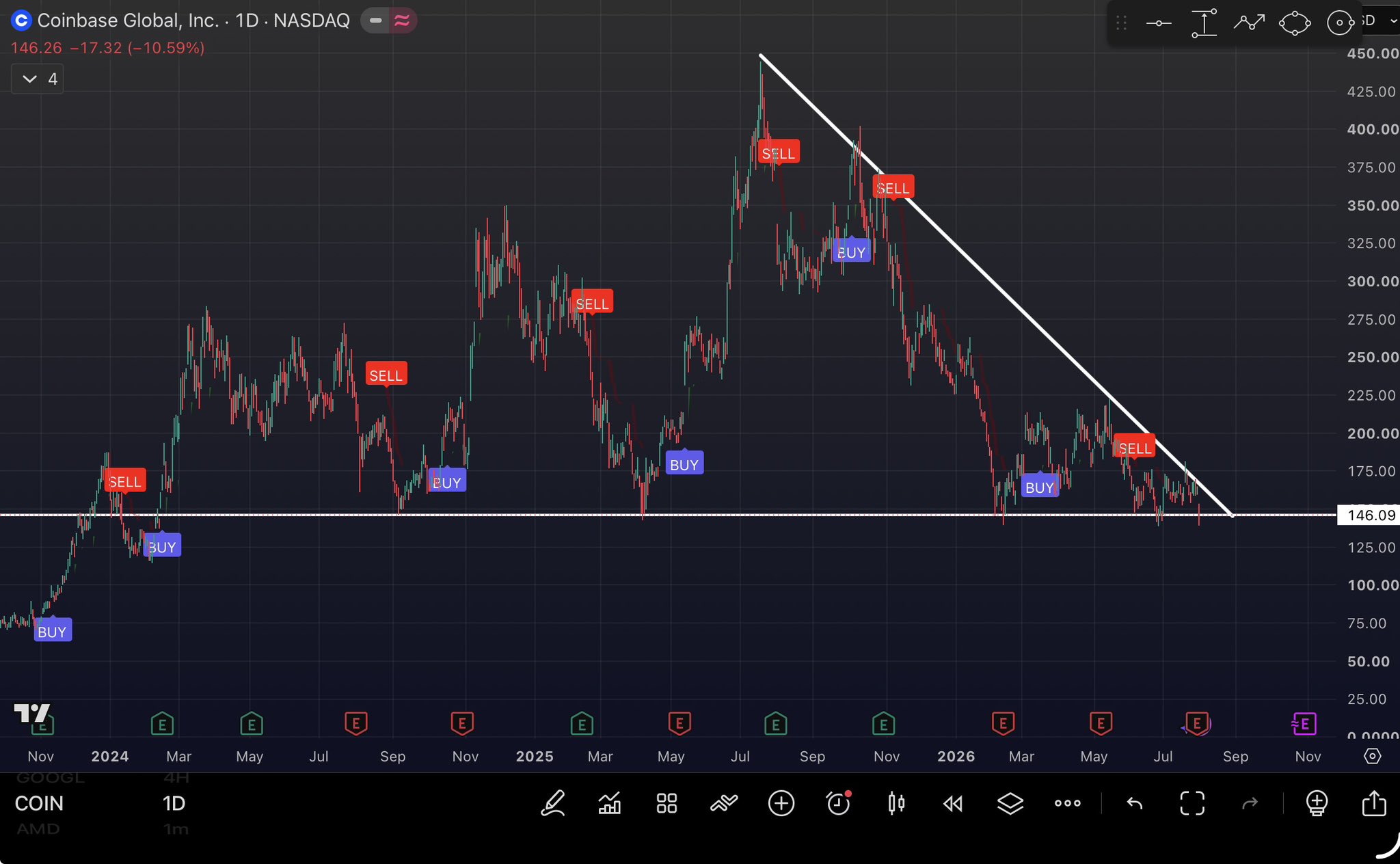Grab the drawing favorites toolbar dotted handle
Image resolution: width=1400 pixels, height=864 pixels.
coord(1121,23)
